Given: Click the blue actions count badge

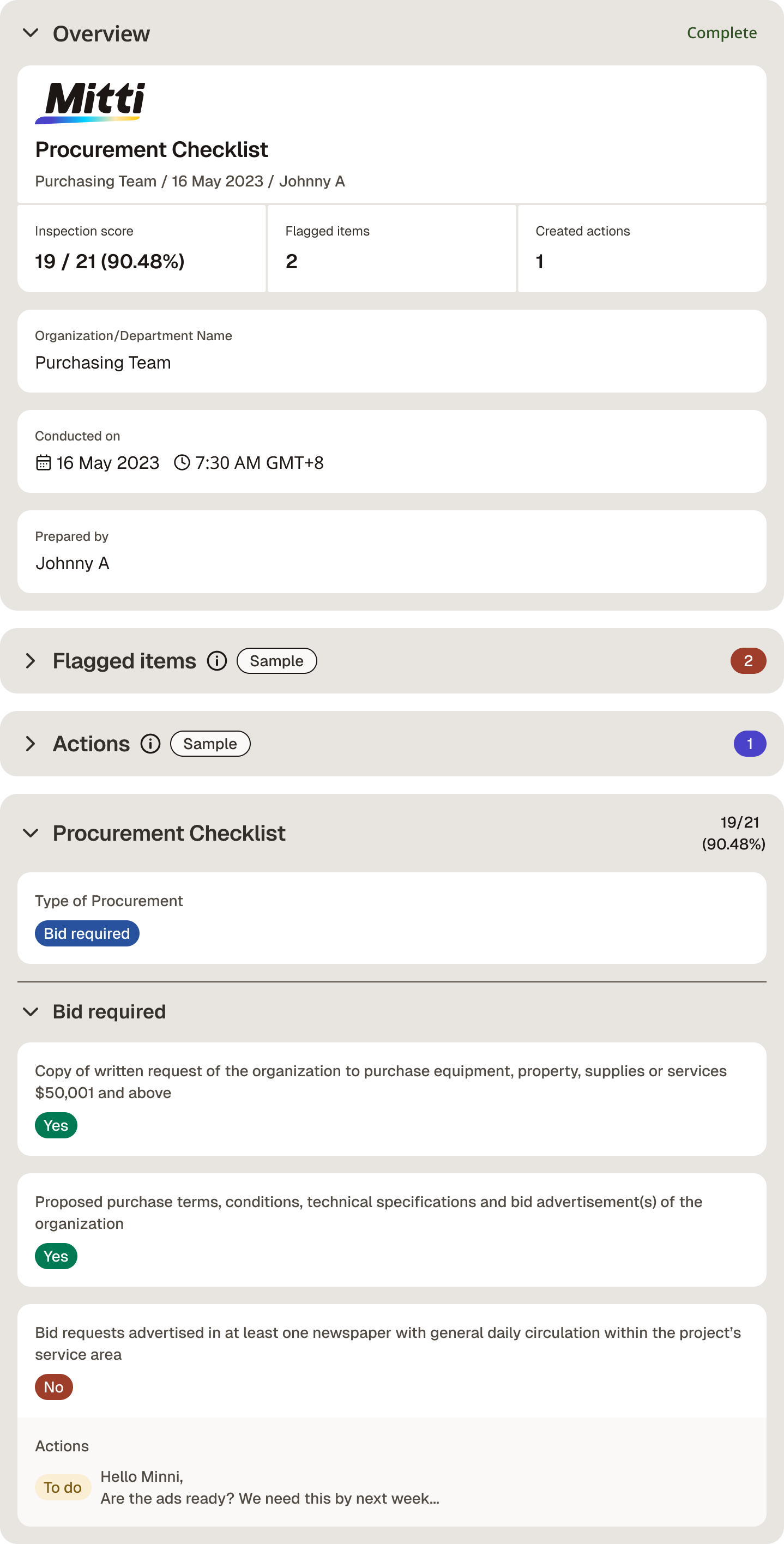Looking at the screenshot, I should pyautogui.click(x=749, y=743).
